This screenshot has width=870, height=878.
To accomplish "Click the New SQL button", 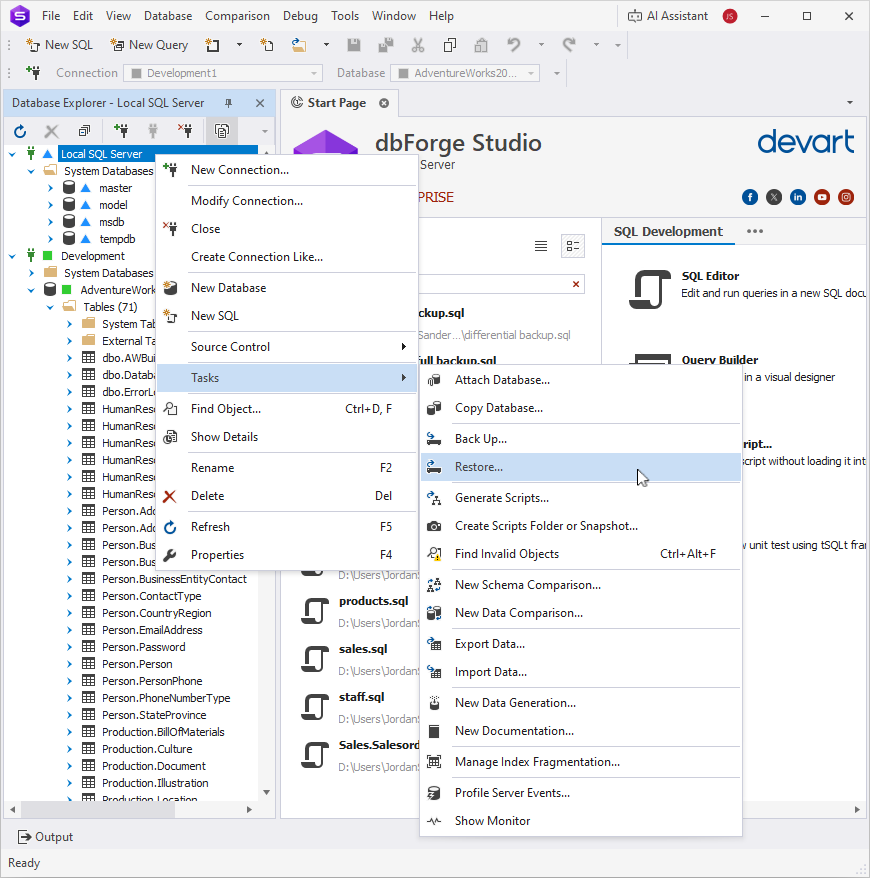I will [58, 44].
